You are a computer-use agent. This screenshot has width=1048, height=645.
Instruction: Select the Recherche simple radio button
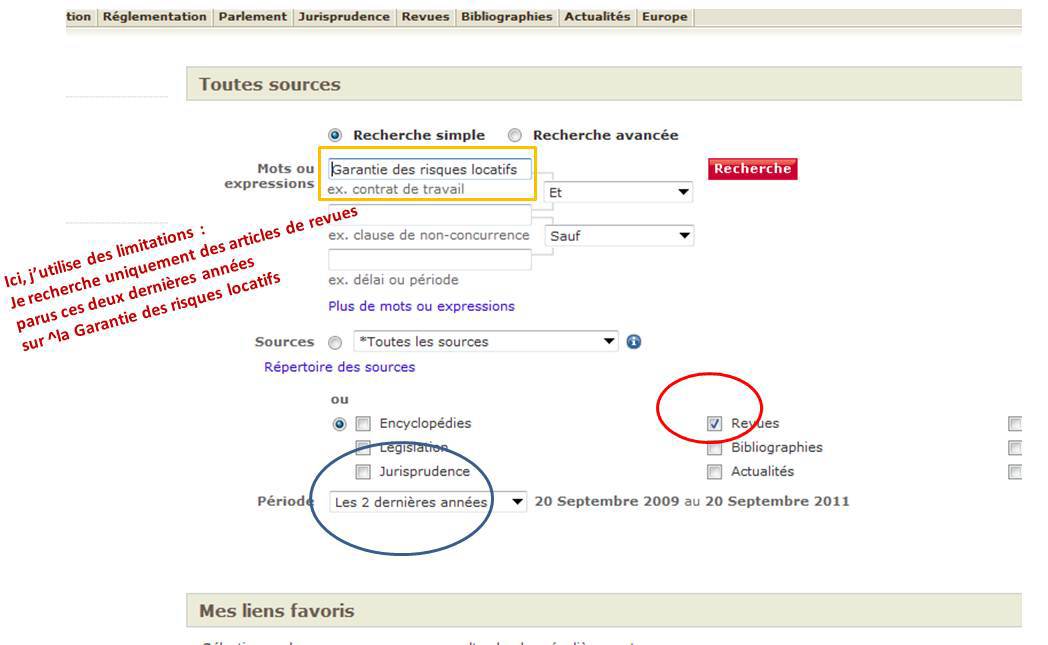coord(336,135)
